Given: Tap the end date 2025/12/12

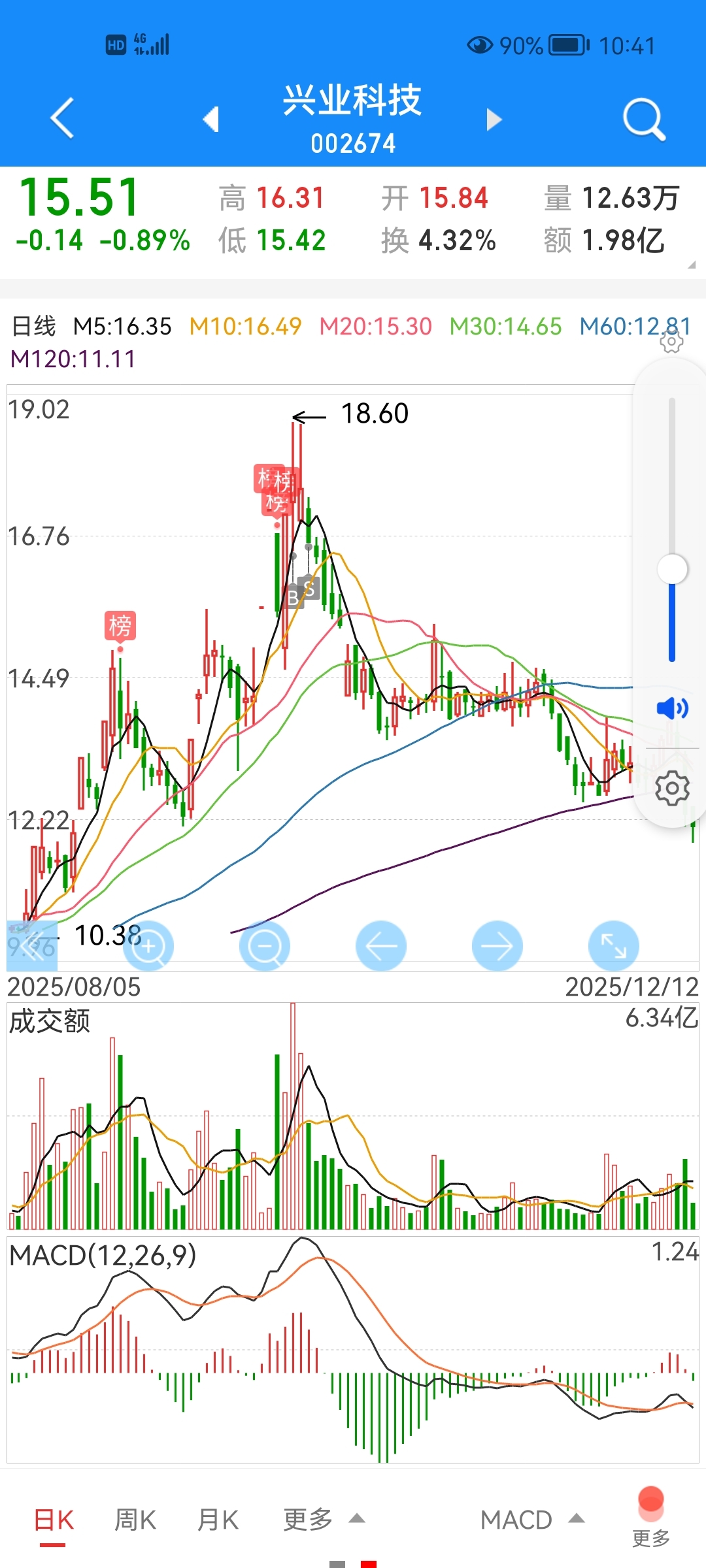Looking at the screenshot, I should click(632, 987).
